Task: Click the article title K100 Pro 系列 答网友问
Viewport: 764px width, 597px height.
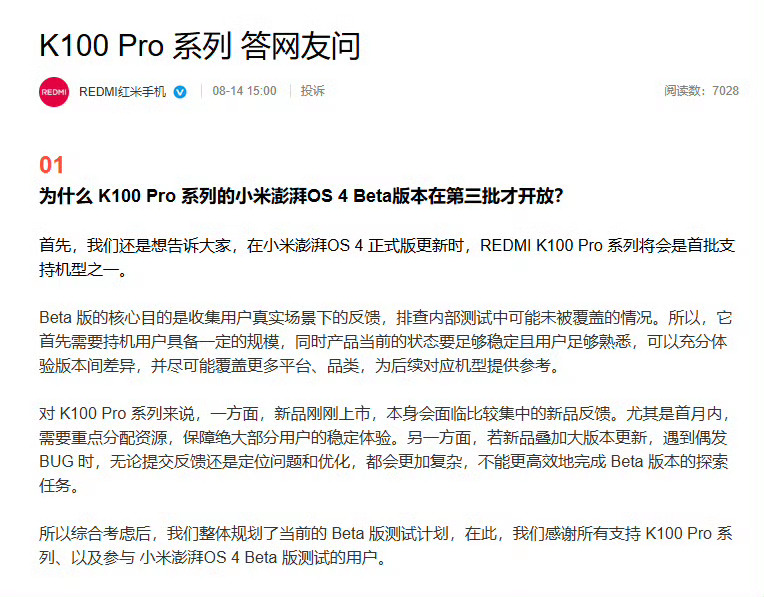Action: [x=200, y=46]
